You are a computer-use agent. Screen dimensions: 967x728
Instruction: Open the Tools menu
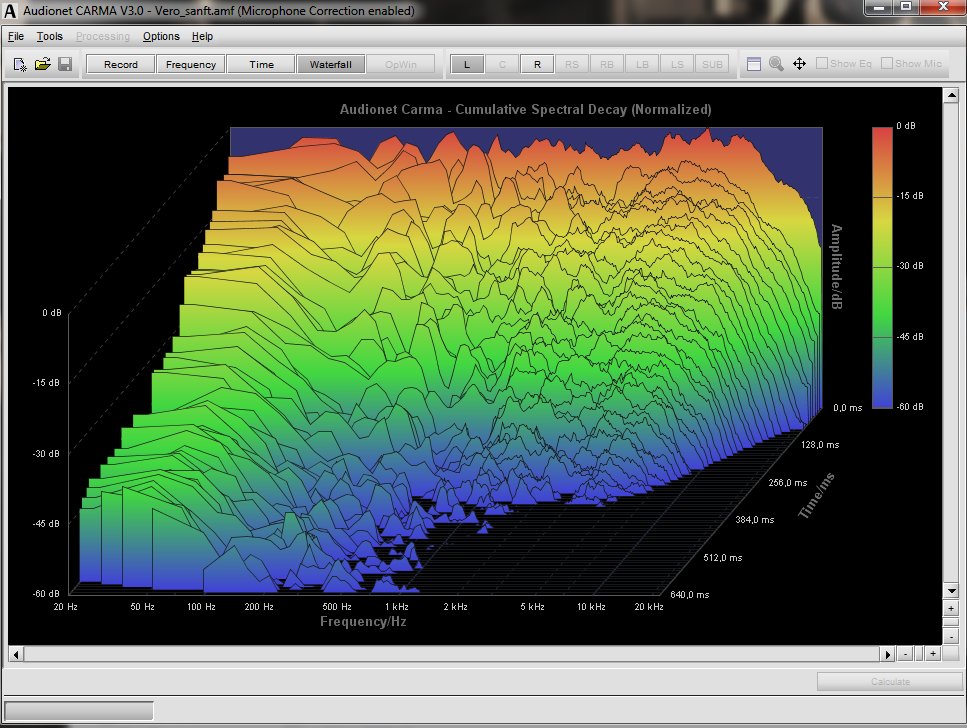point(49,36)
